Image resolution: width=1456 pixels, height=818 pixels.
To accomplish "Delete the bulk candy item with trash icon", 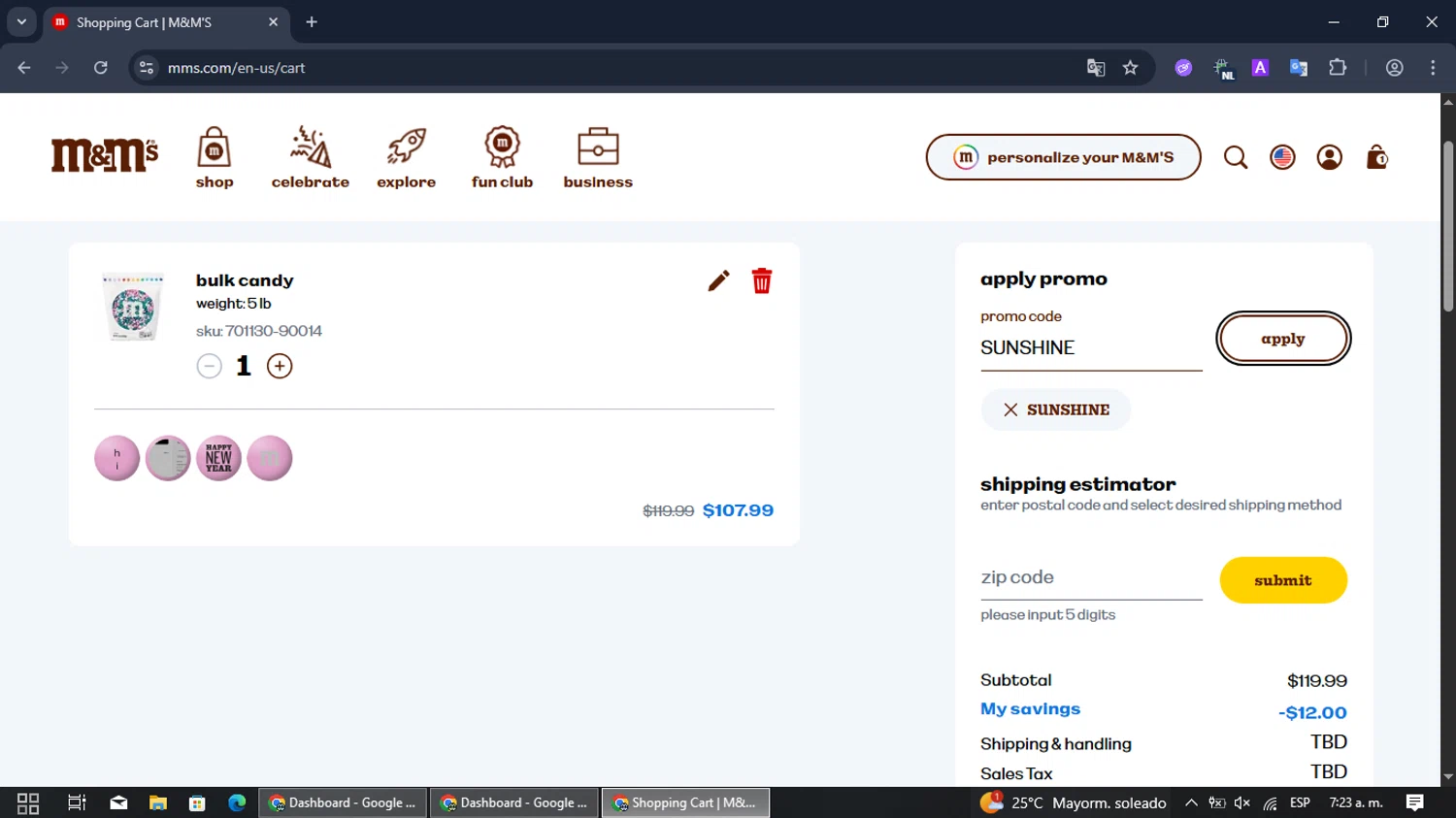I will click(762, 280).
